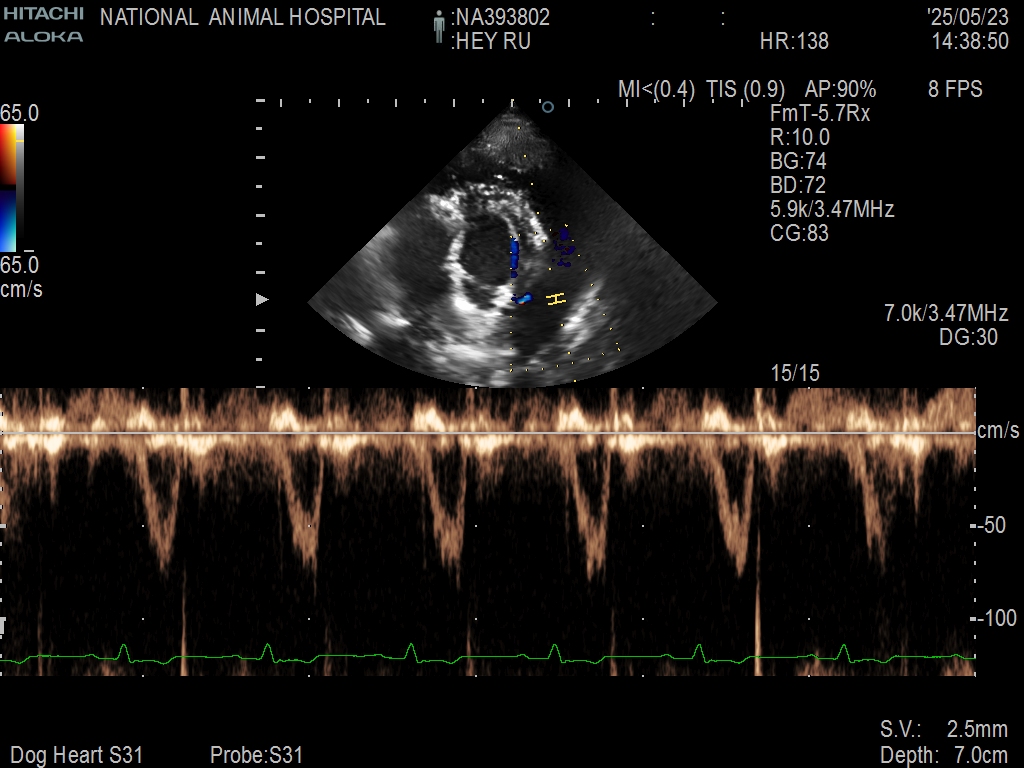1024x768 pixels.
Task: Click the Probe:S31 label
Action: pyautogui.click(x=256, y=755)
